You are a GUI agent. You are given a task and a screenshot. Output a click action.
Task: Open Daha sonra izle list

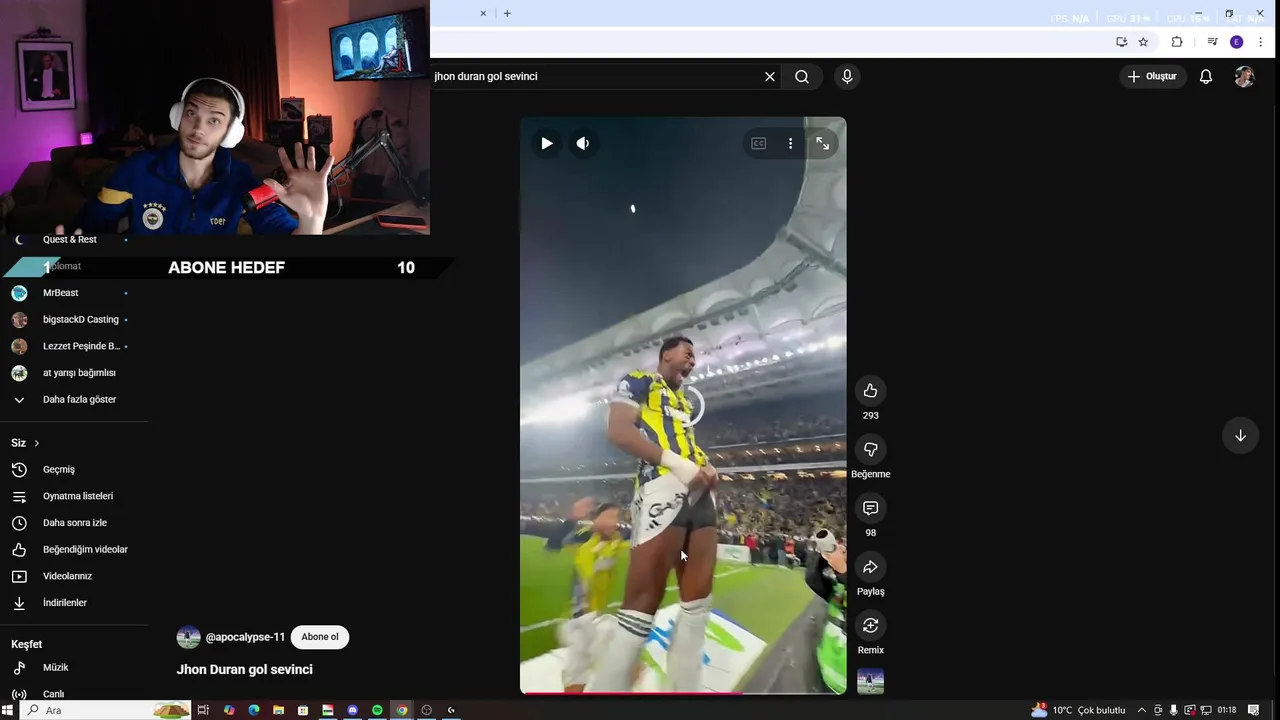click(x=74, y=523)
